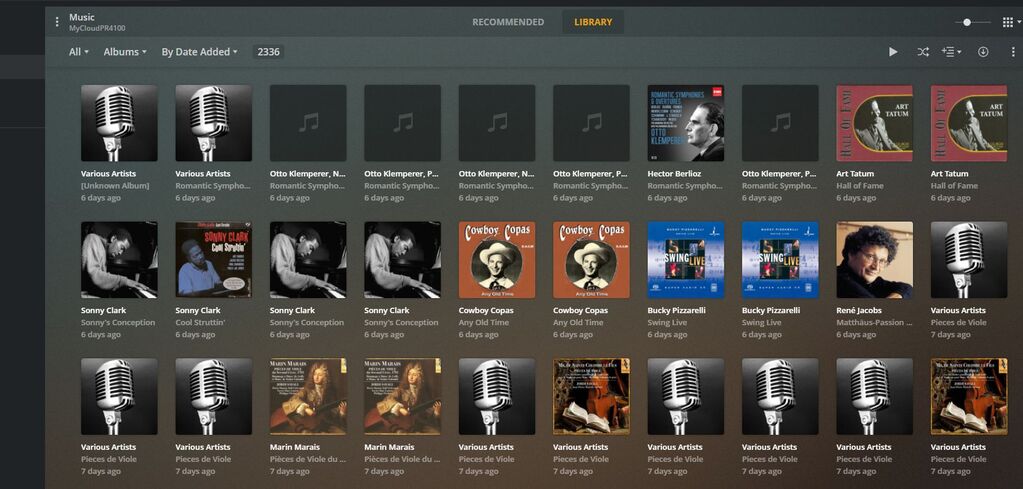
Task: Open the By Date Added sort dropdown
Action: [199, 52]
